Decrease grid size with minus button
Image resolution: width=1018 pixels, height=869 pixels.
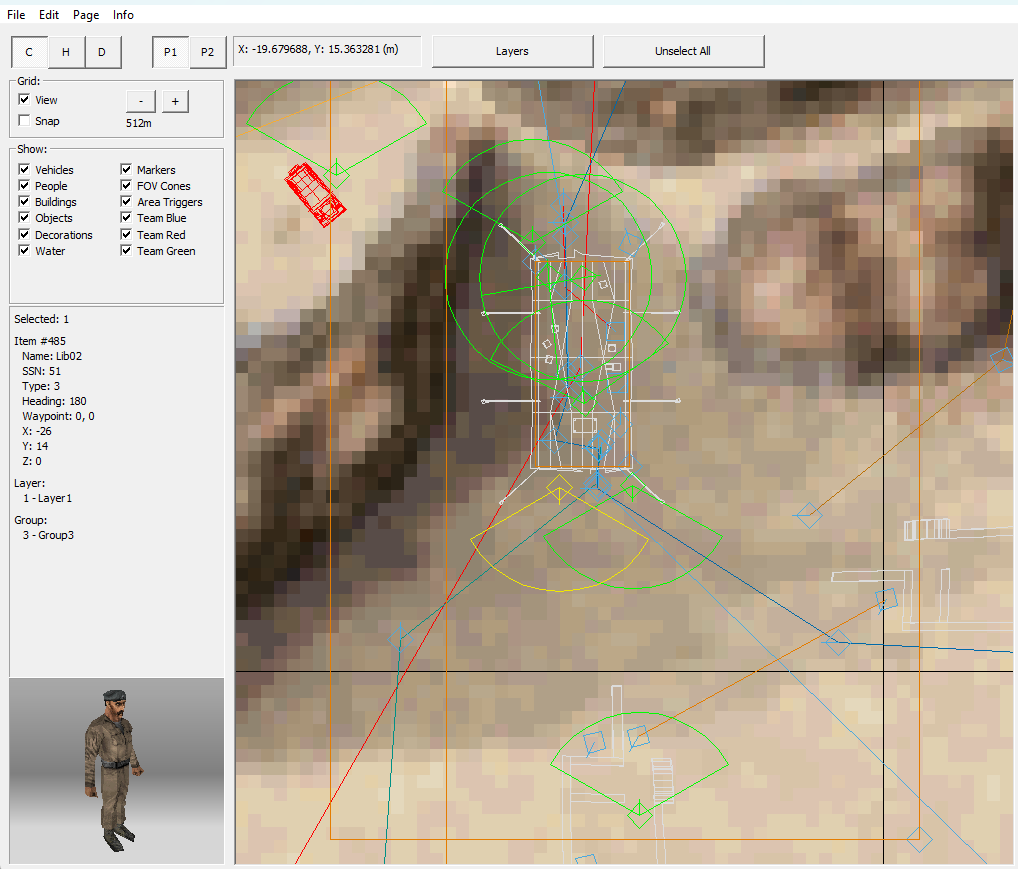[141, 101]
